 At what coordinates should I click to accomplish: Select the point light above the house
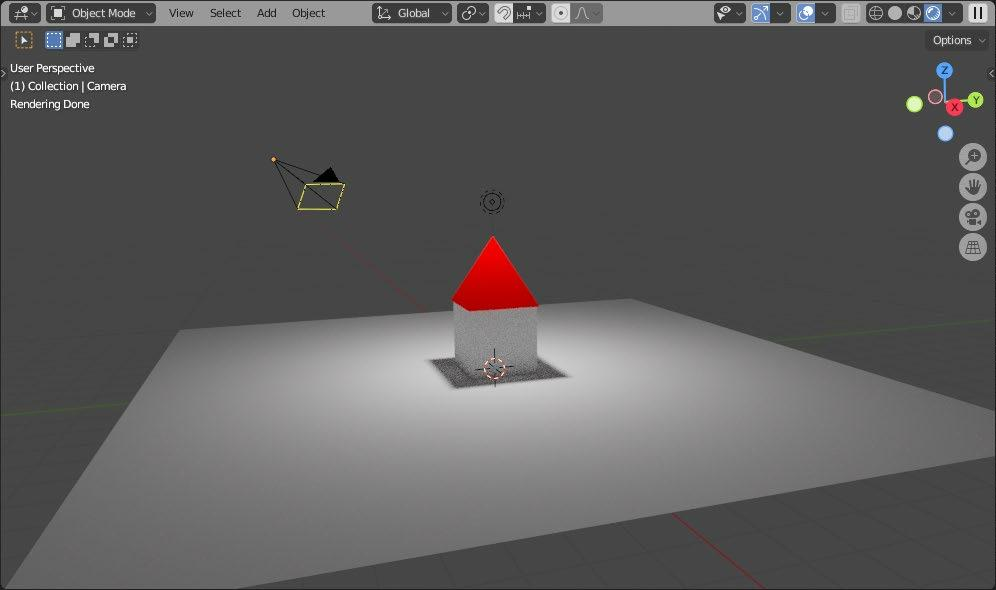[492, 202]
